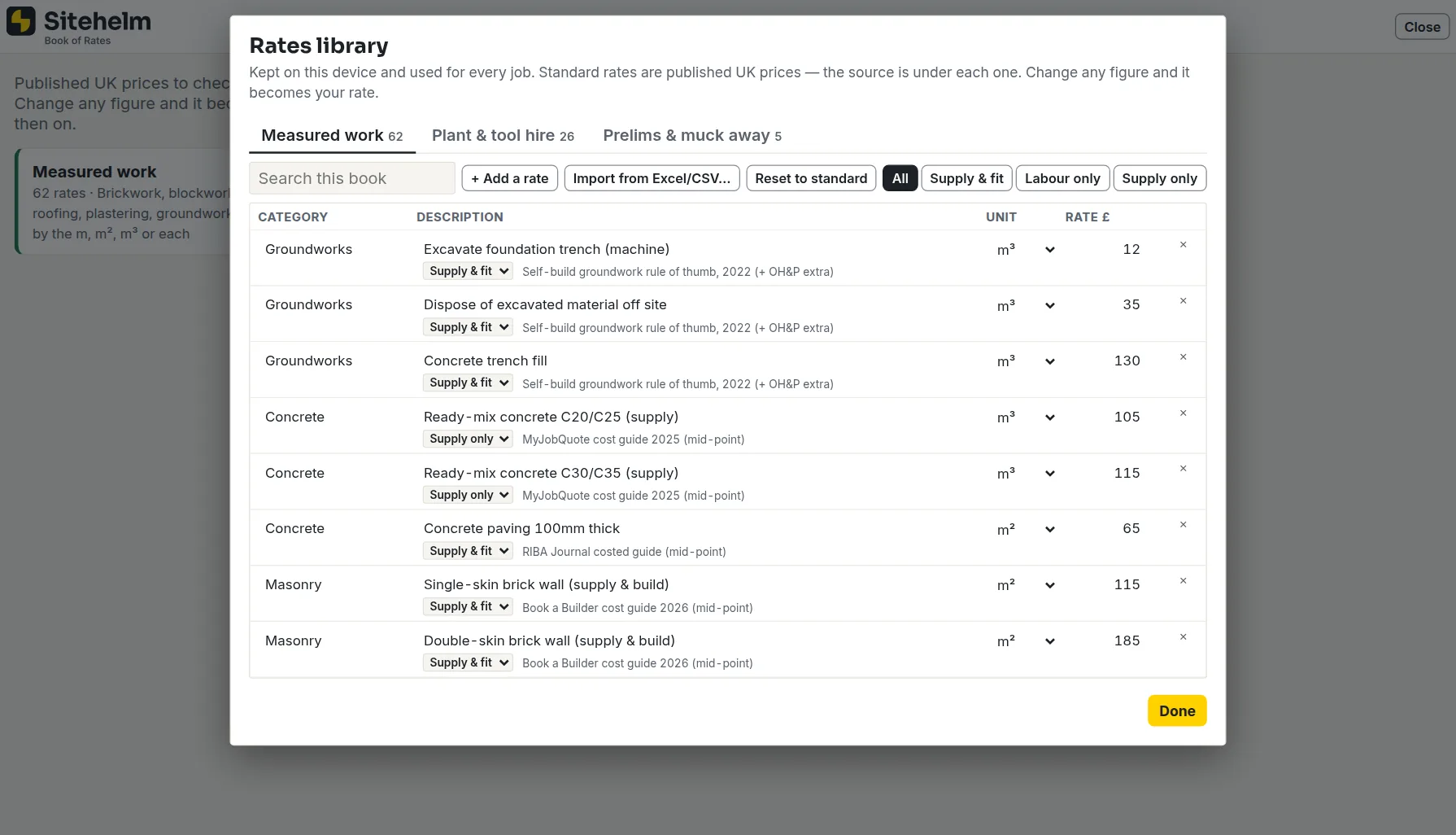Open Measured work card in background page
Viewport: 1456px width, 835px height.
tap(122, 202)
